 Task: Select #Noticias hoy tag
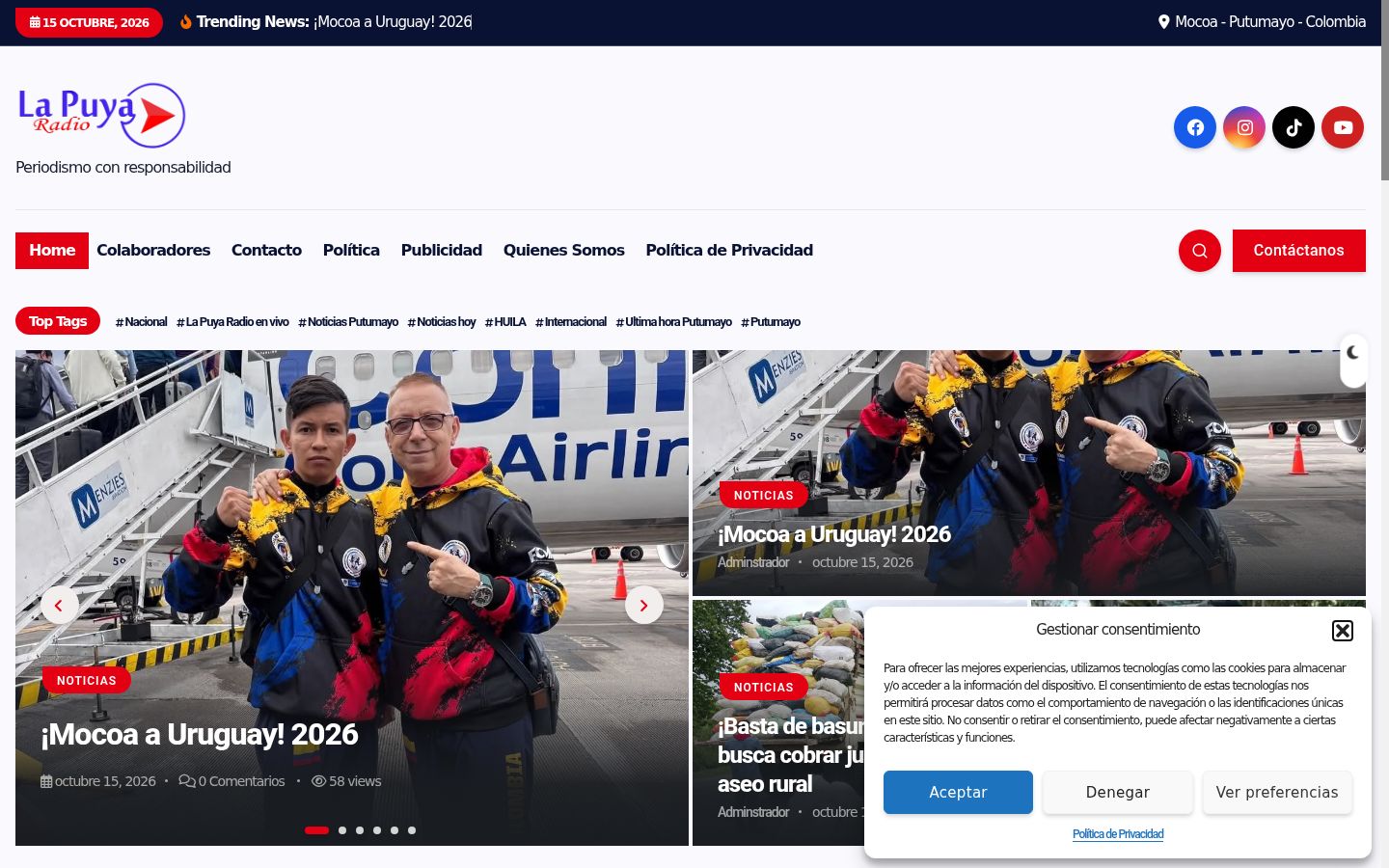click(x=442, y=322)
